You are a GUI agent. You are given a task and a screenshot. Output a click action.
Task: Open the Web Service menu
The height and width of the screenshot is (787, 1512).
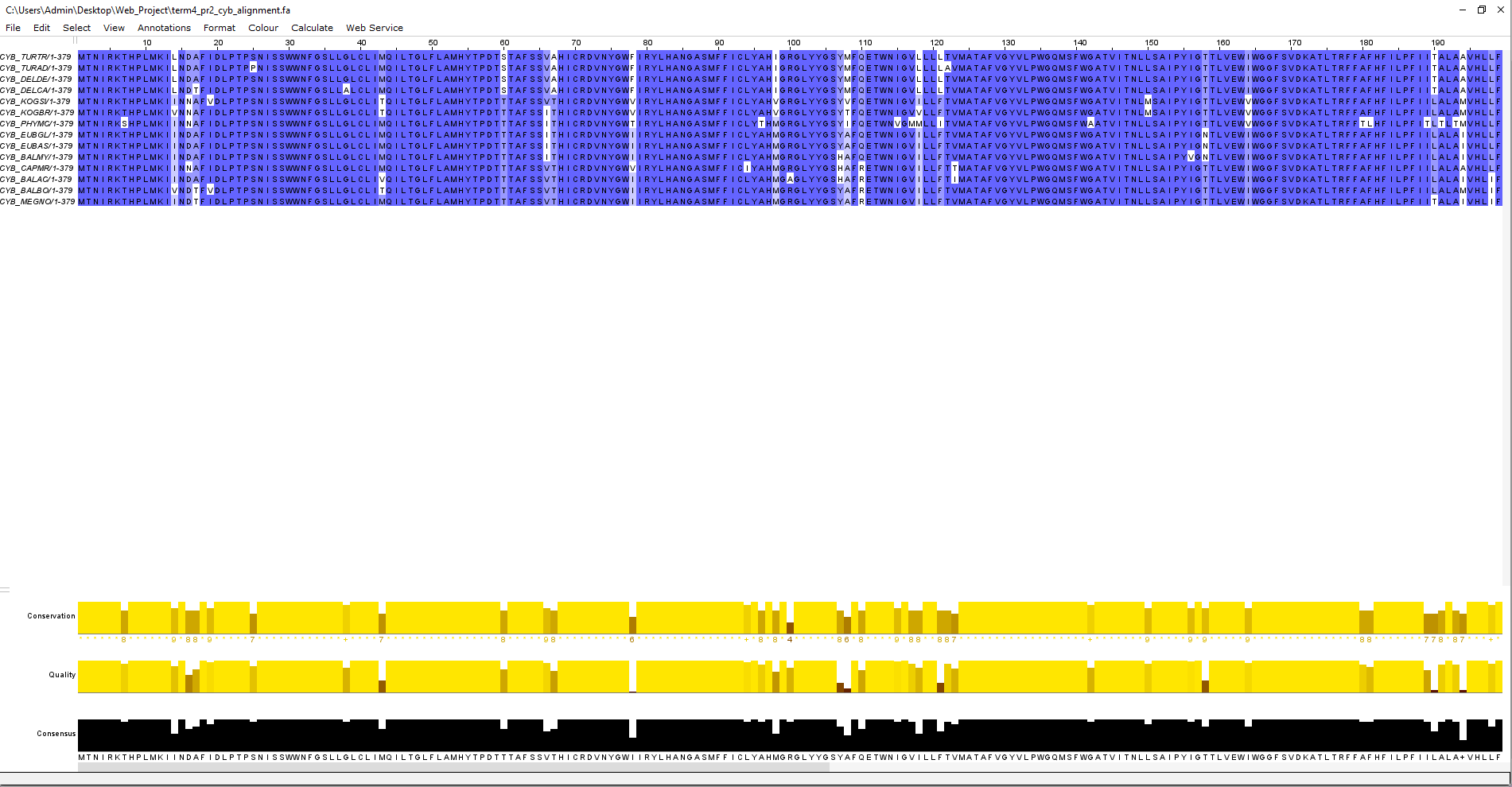coord(374,28)
